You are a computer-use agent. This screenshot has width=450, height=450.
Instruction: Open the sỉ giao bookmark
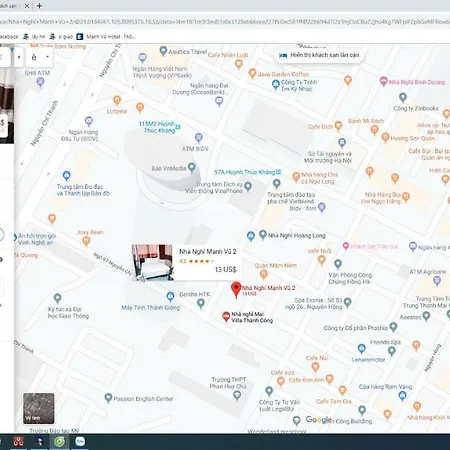pyautogui.click(x=61, y=37)
